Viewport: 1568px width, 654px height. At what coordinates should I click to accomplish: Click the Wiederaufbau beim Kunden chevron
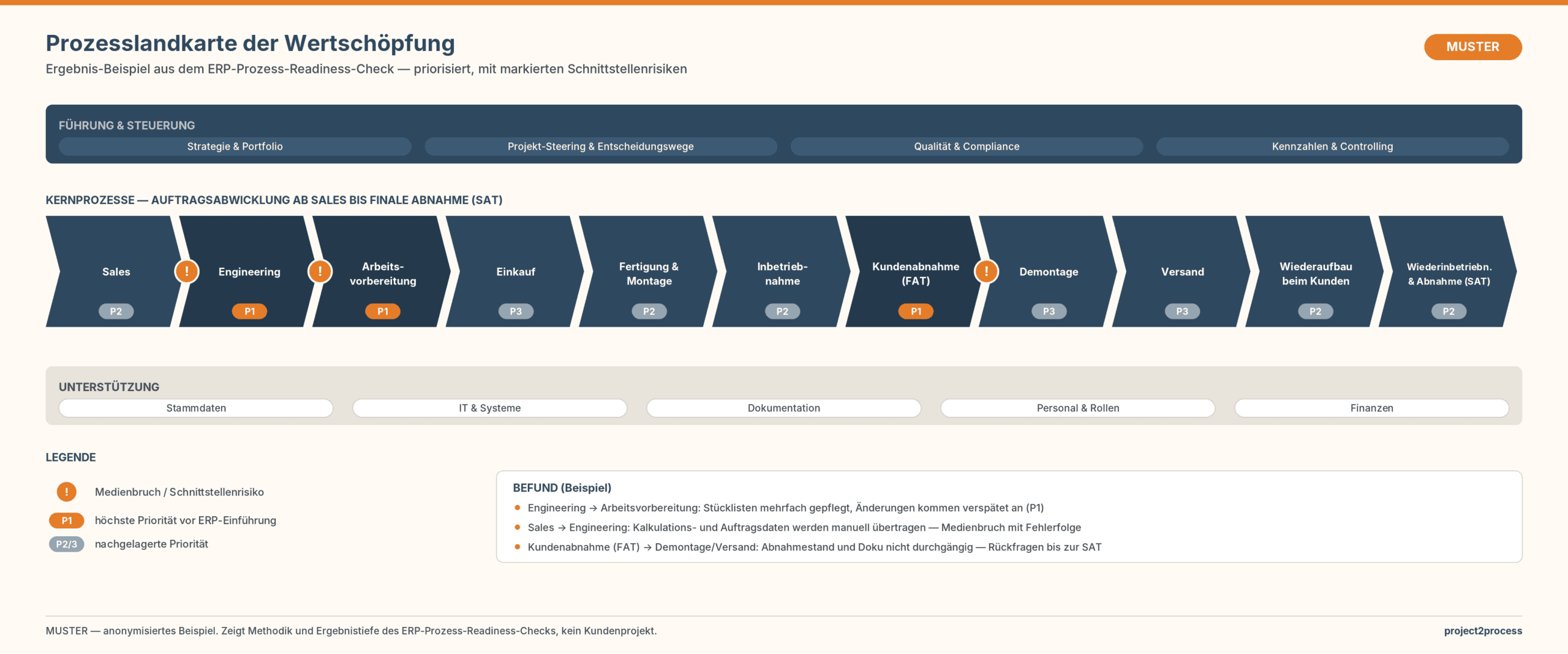[1316, 271]
